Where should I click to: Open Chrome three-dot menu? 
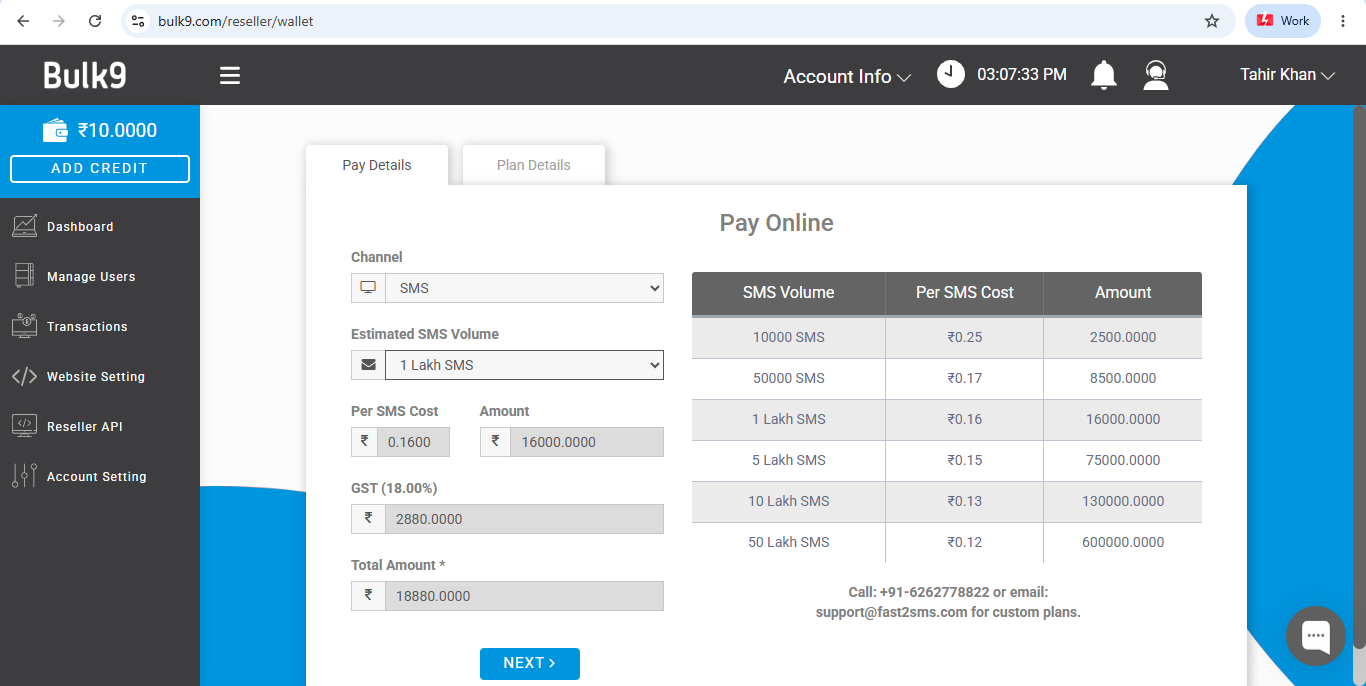(1343, 21)
